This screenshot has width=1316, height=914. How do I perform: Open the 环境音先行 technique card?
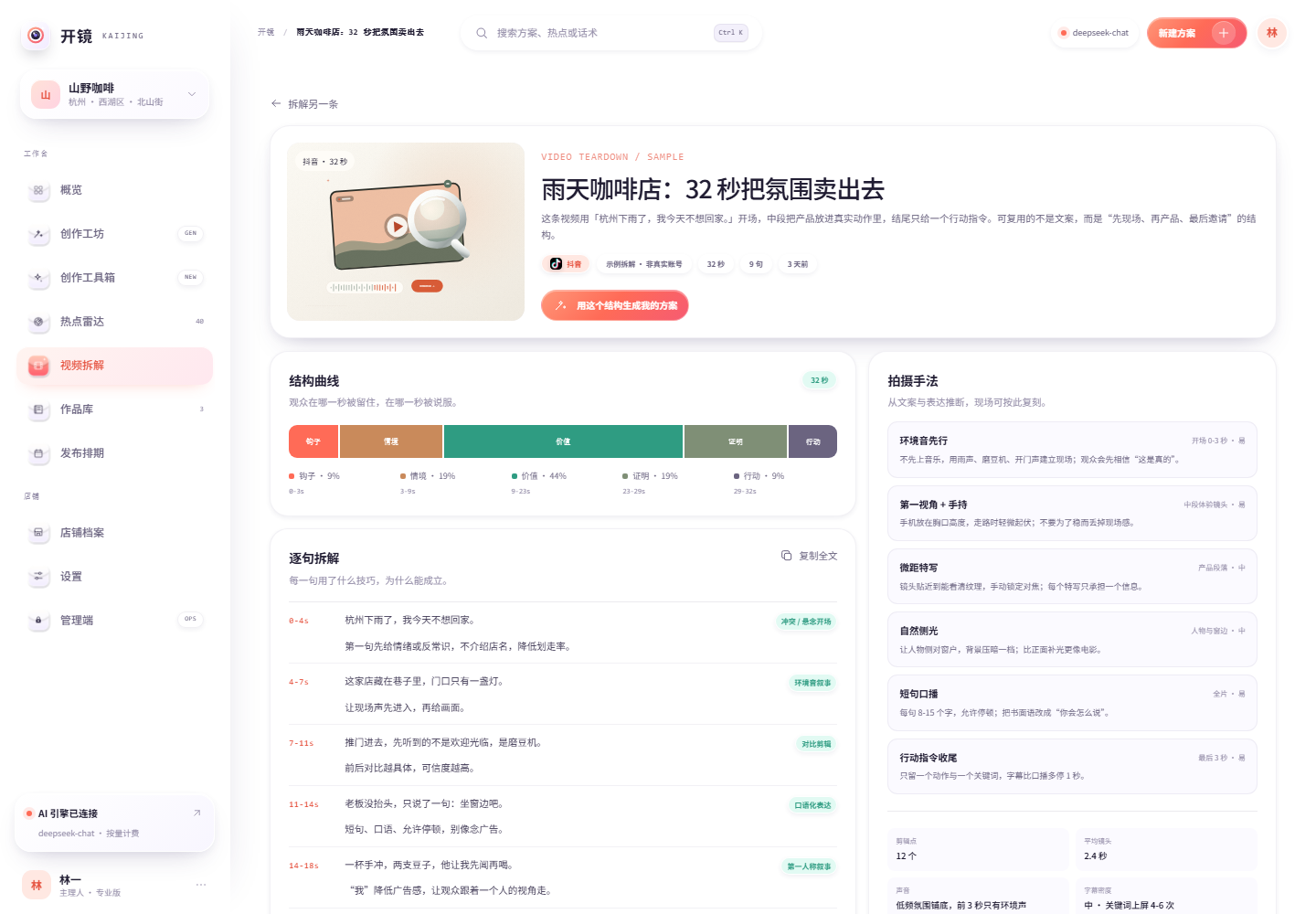point(1072,450)
